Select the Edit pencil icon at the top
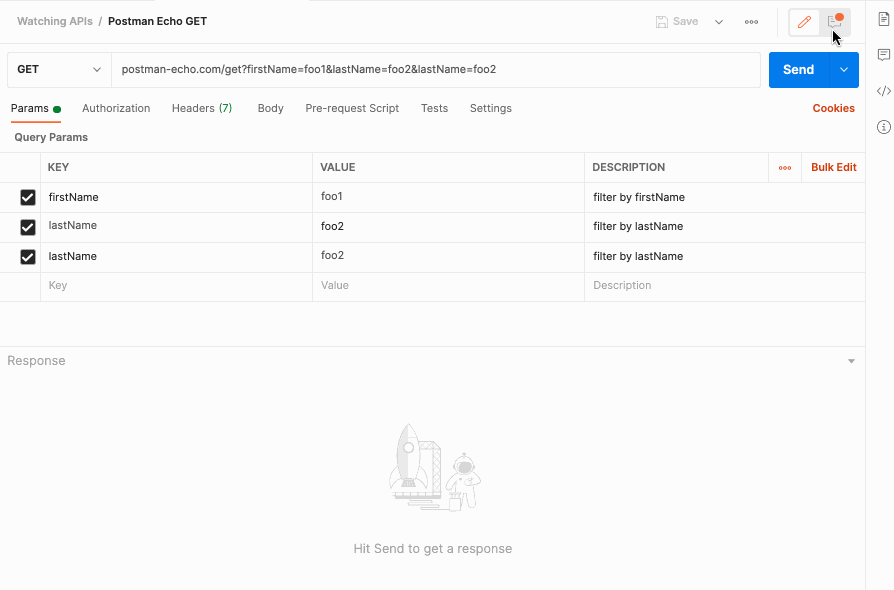This screenshot has height=590, width=894. point(804,21)
